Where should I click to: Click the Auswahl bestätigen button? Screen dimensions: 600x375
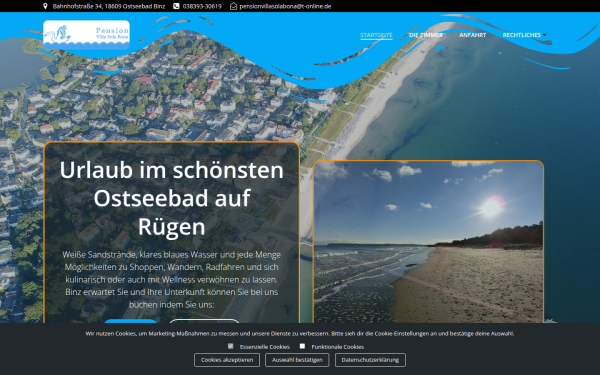tap(297, 360)
